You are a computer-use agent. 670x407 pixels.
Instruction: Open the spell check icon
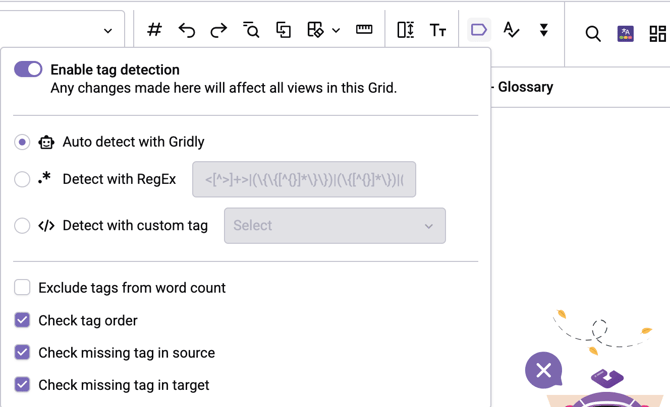(x=511, y=30)
